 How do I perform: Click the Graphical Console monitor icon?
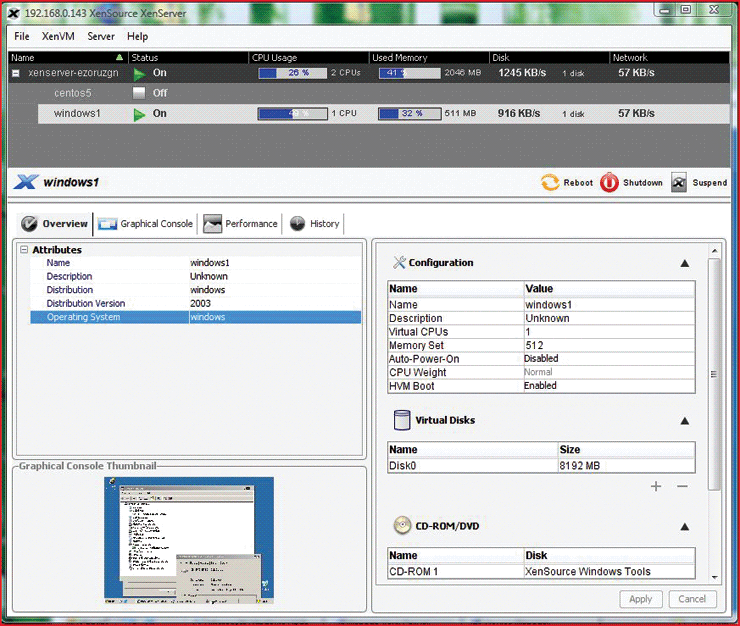[x=107, y=224]
